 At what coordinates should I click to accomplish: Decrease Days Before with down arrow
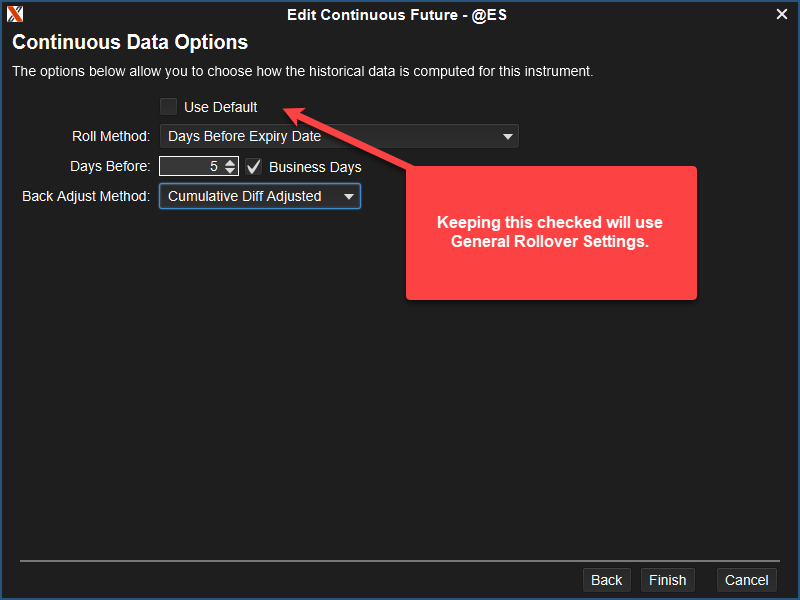pyautogui.click(x=231, y=171)
